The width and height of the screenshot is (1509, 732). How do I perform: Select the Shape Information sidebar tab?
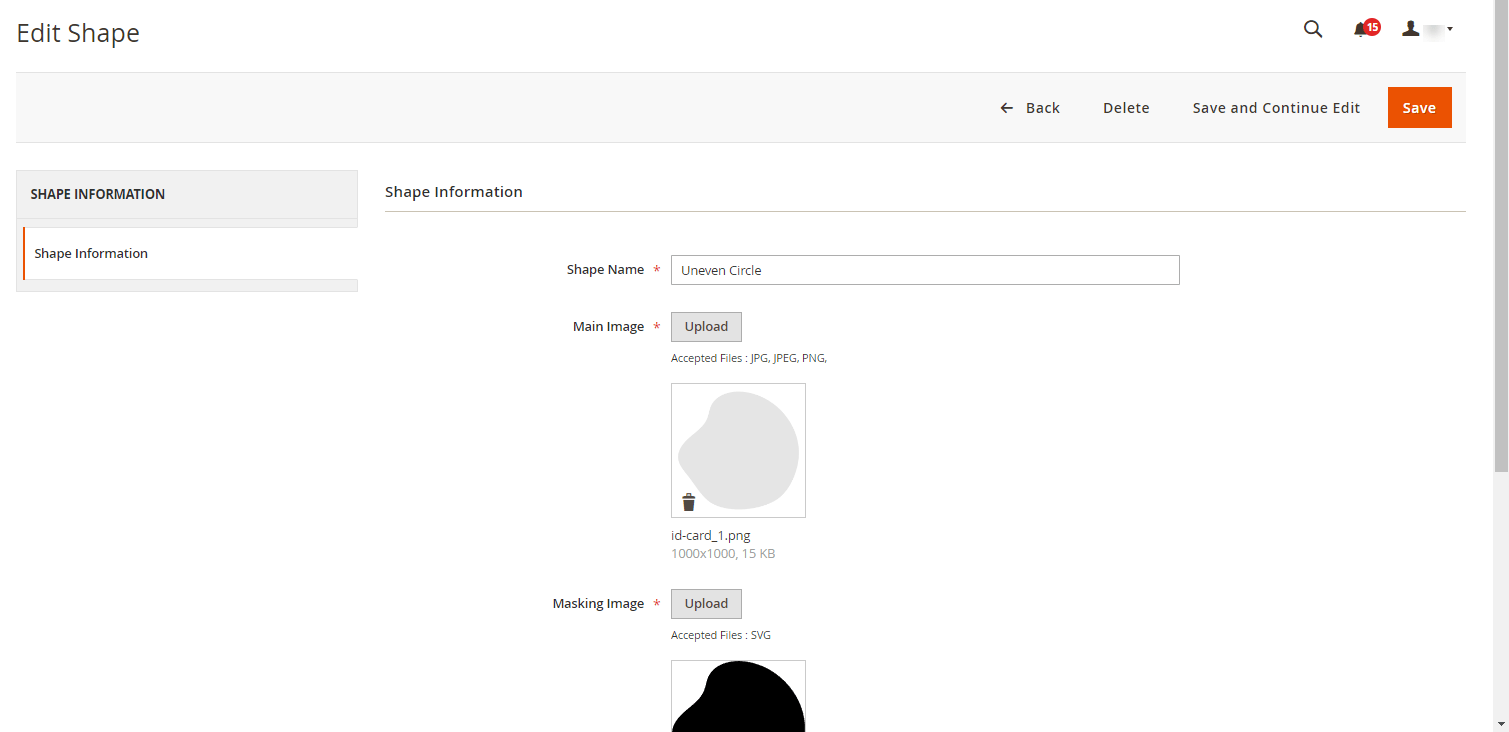click(x=190, y=253)
